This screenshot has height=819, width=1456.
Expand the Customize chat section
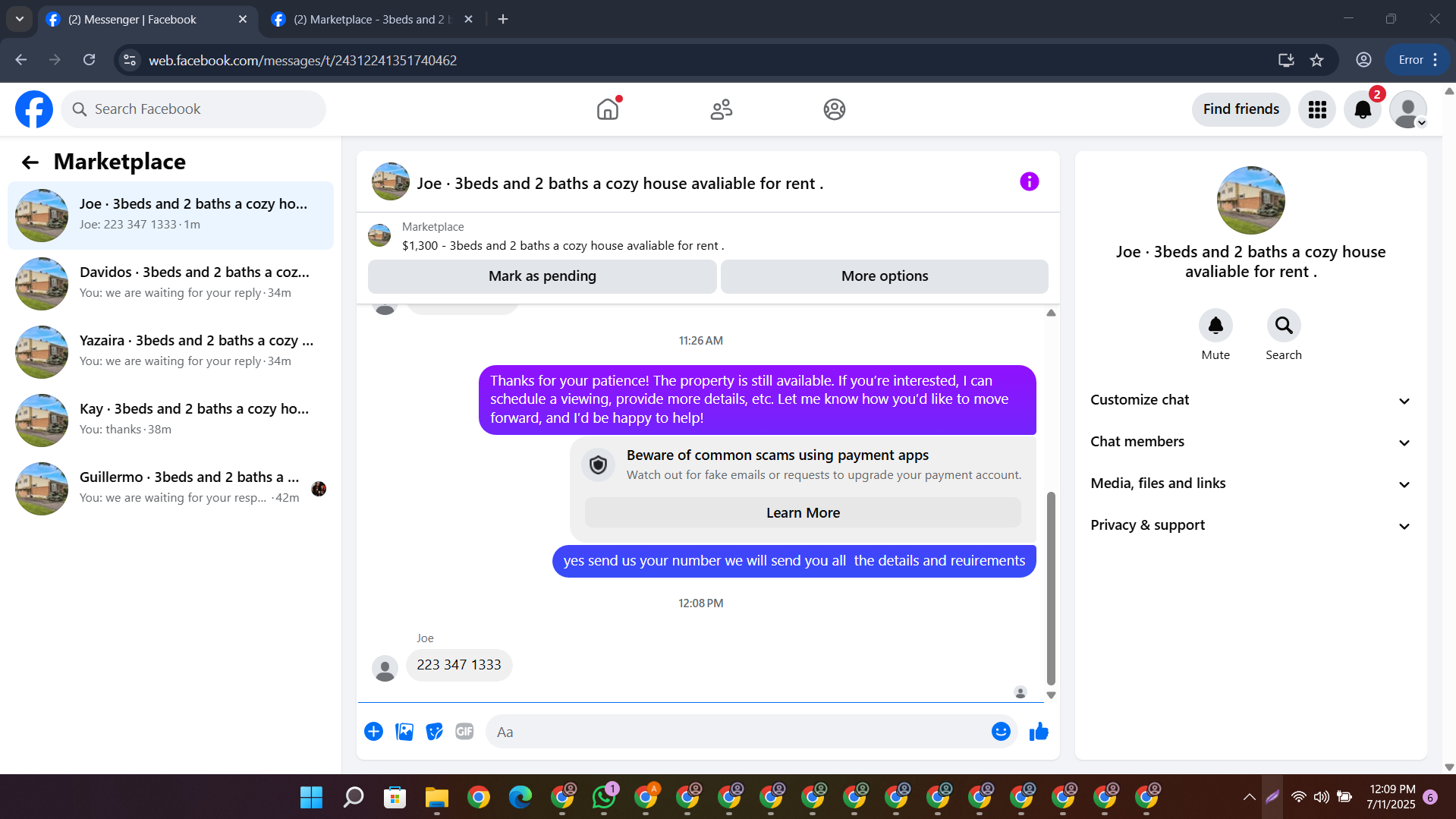(1250, 400)
